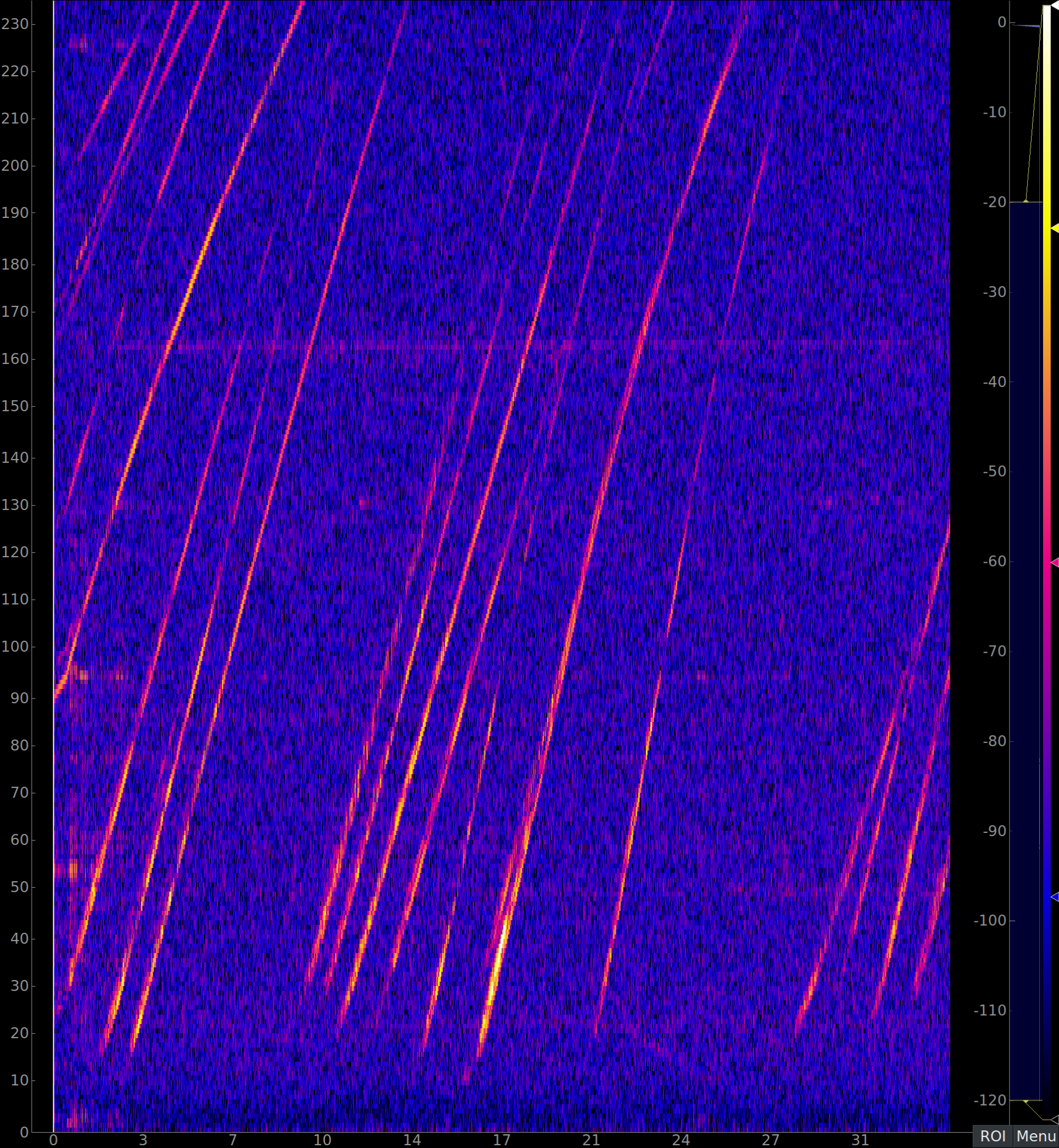Click the y-axis label 230
The width and height of the screenshot is (1059, 1148).
pyautogui.click(x=15, y=24)
